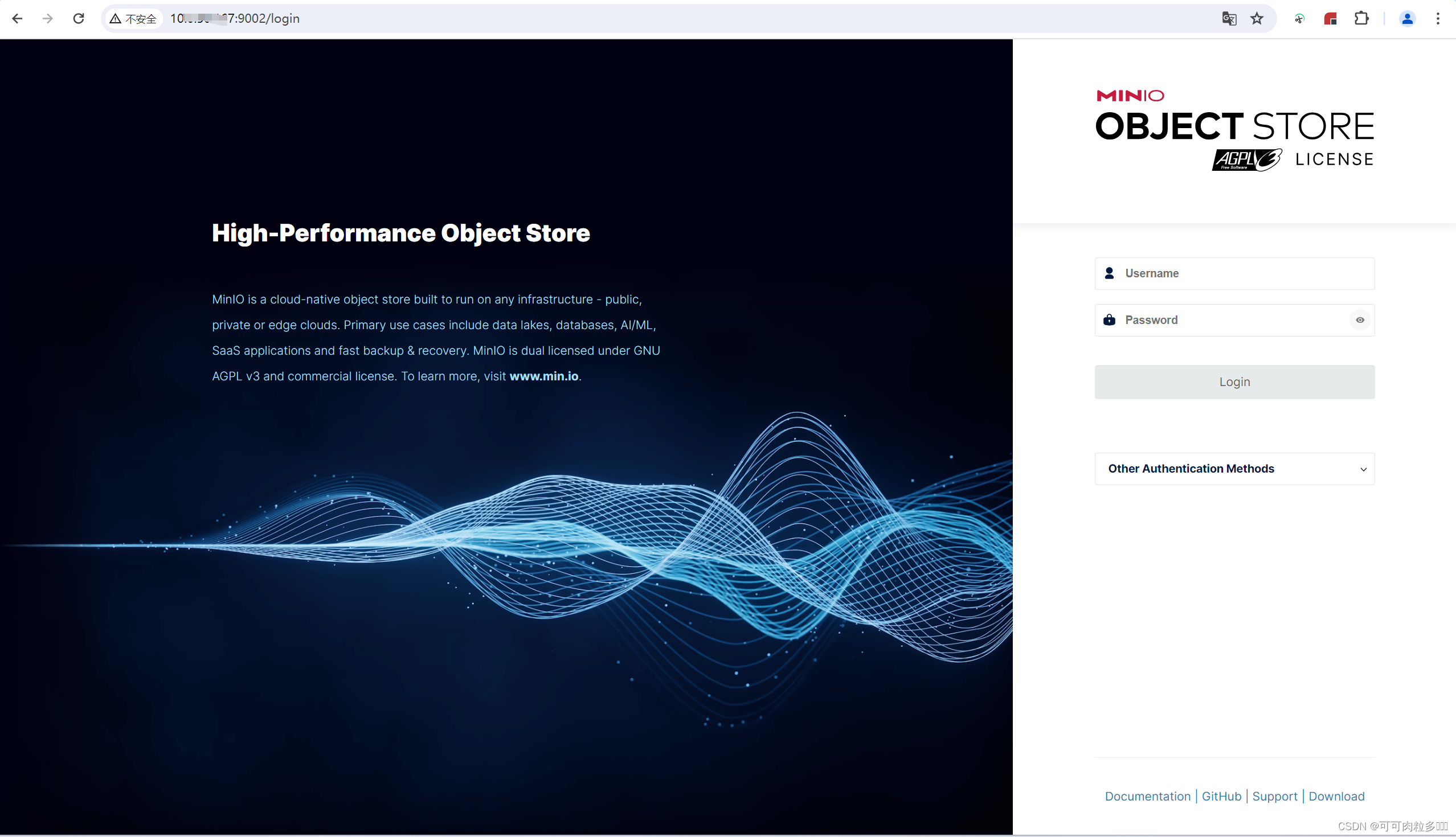
Task: Open Chrome three-dot menu
Action: [x=1438, y=18]
